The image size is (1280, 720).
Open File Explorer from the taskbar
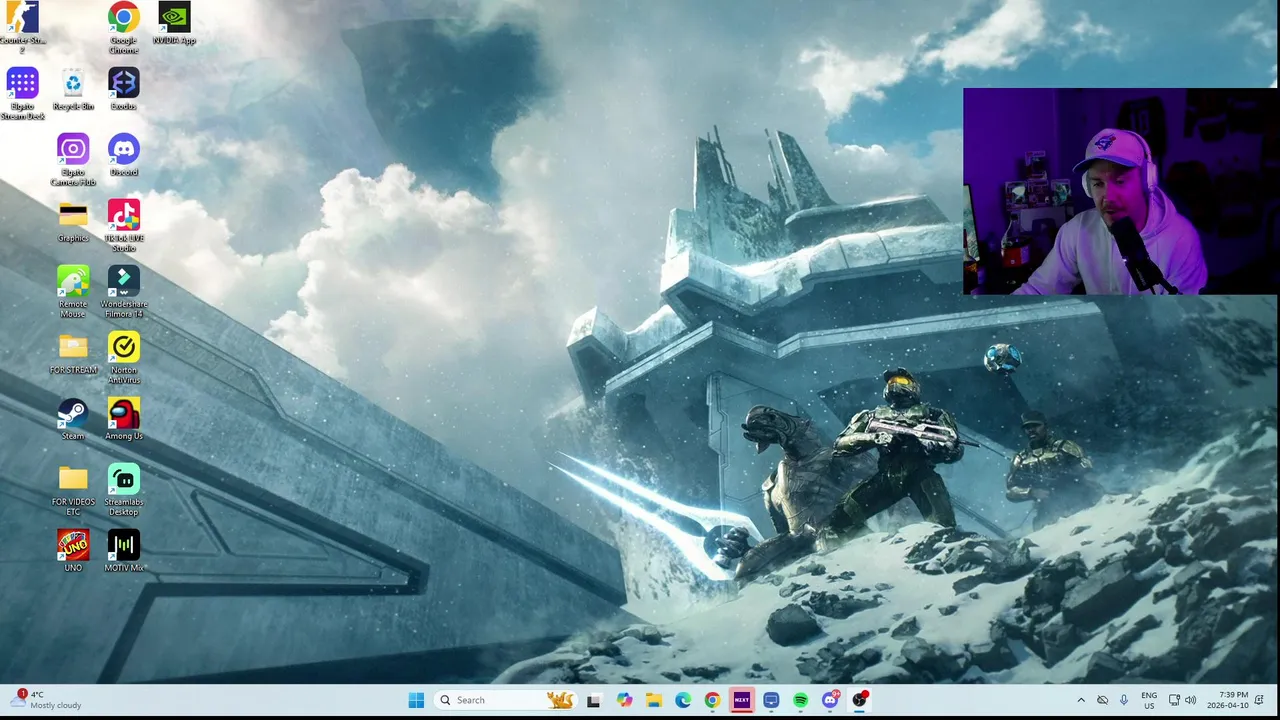[x=653, y=700]
